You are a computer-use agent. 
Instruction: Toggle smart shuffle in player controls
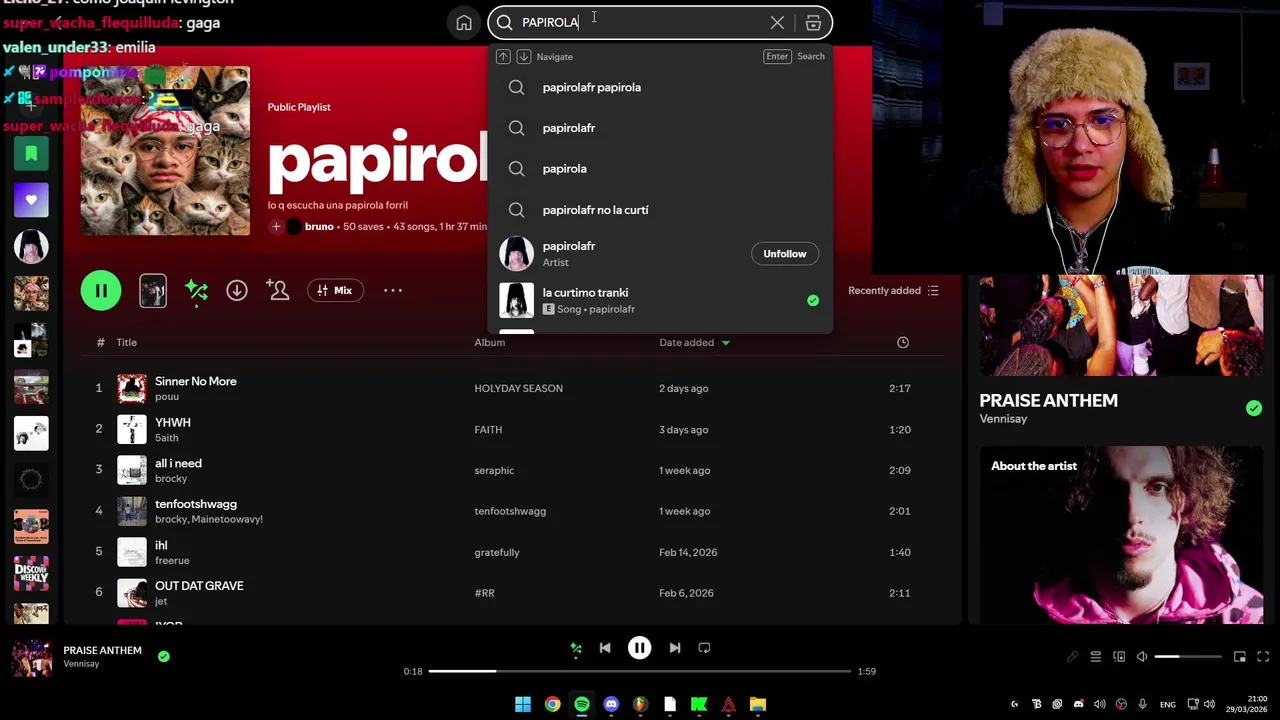click(576, 648)
